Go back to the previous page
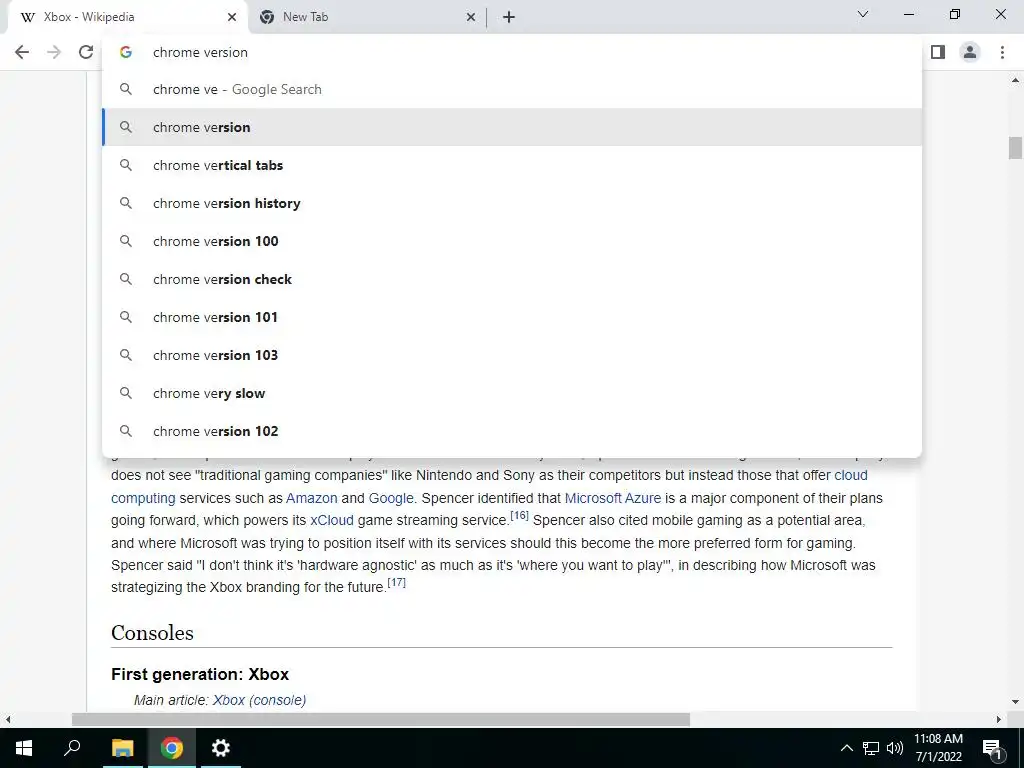The image size is (1024, 768). tap(22, 52)
